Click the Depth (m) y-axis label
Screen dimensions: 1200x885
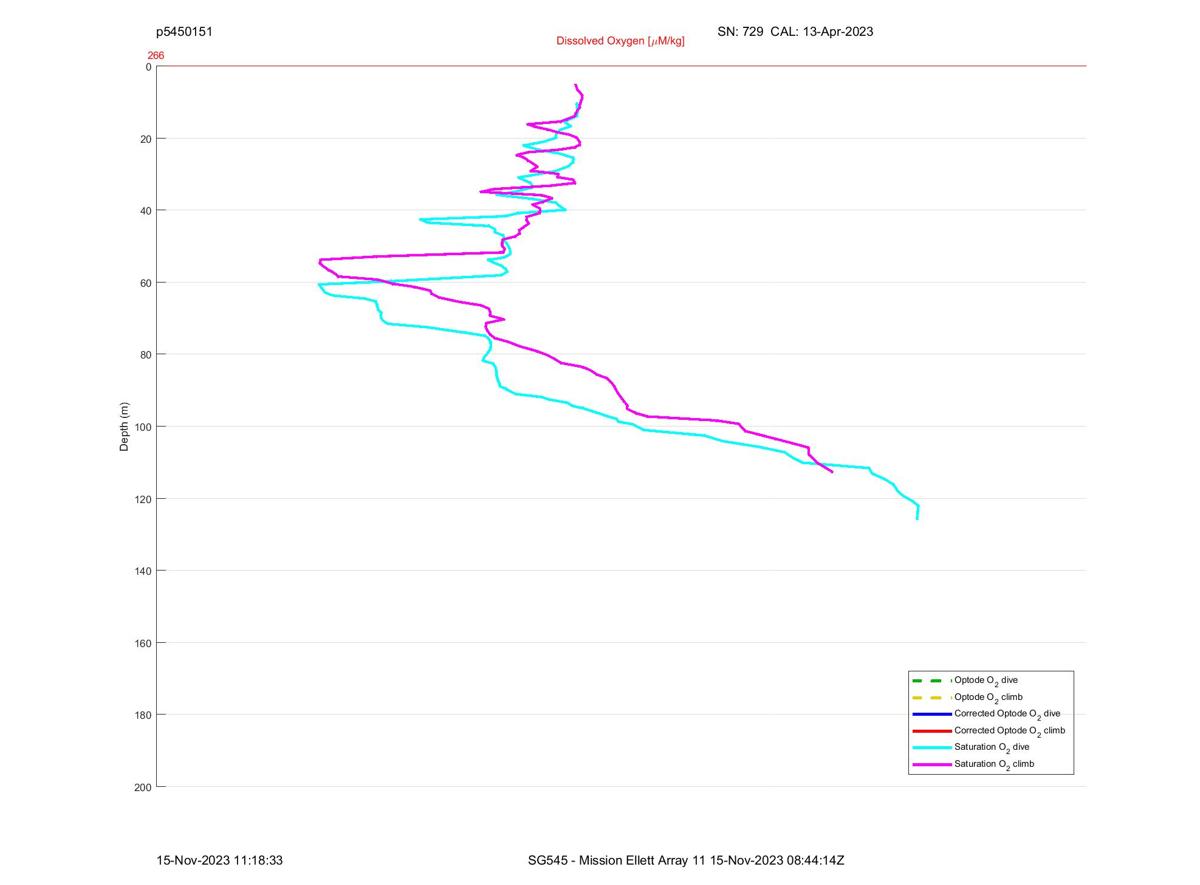[124, 427]
